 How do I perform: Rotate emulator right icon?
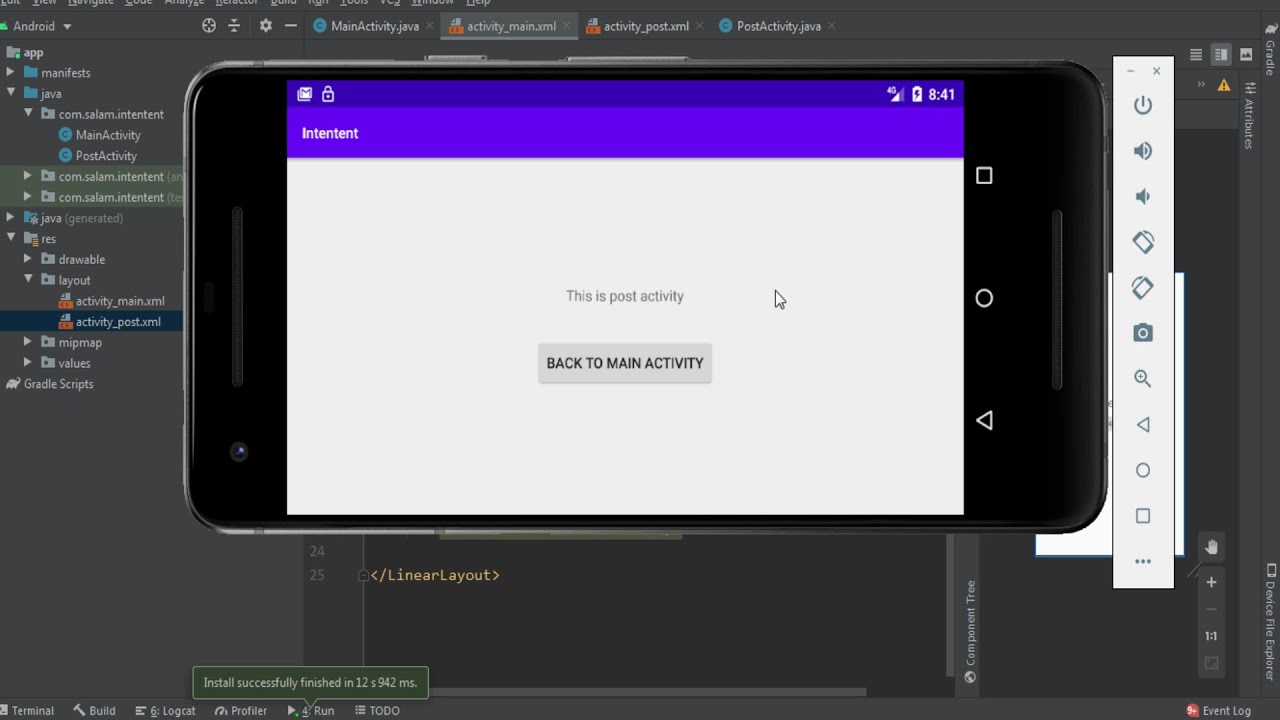coord(1143,288)
